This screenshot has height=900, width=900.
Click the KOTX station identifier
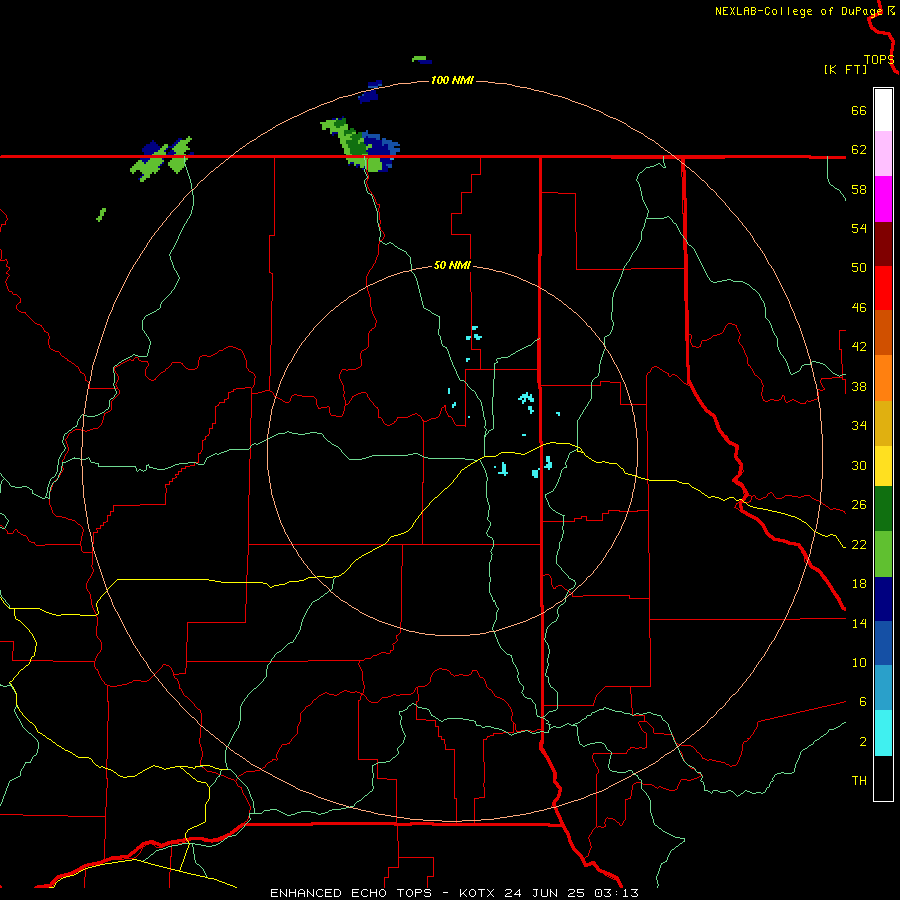click(x=479, y=893)
